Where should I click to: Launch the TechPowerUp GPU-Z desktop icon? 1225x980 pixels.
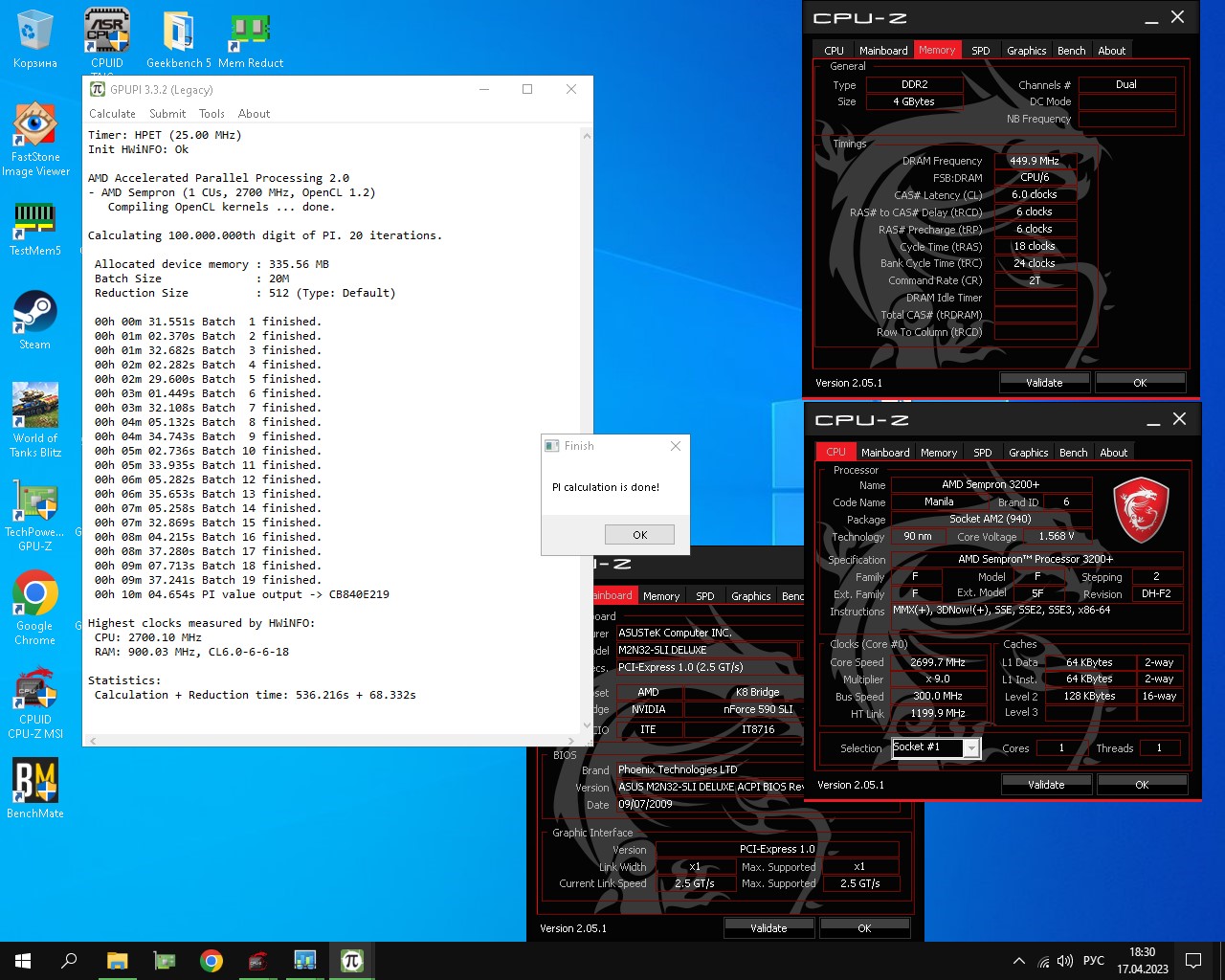pos(35,515)
